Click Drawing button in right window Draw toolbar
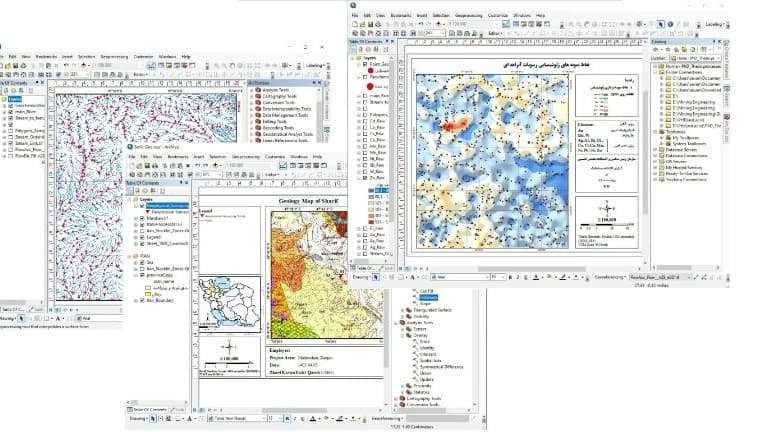Image resolution: width=768 pixels, height=432 pixels. click(x=362, y=277)
